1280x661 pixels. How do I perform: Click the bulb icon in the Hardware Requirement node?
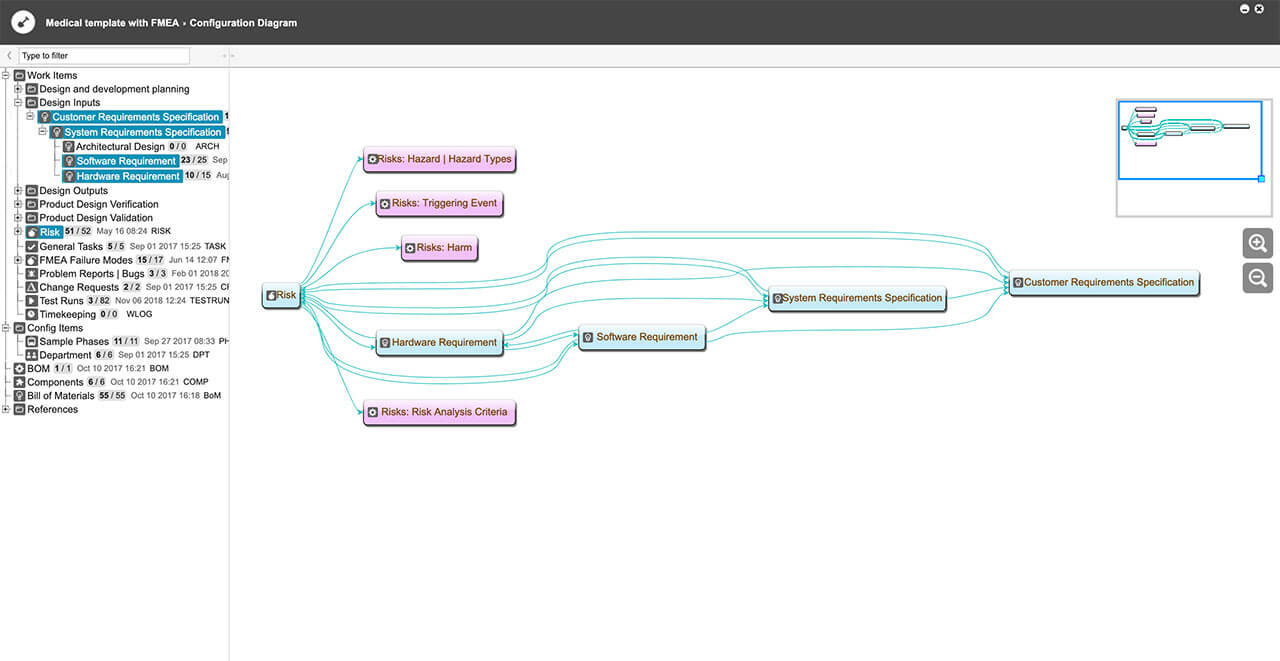point(384,343)
